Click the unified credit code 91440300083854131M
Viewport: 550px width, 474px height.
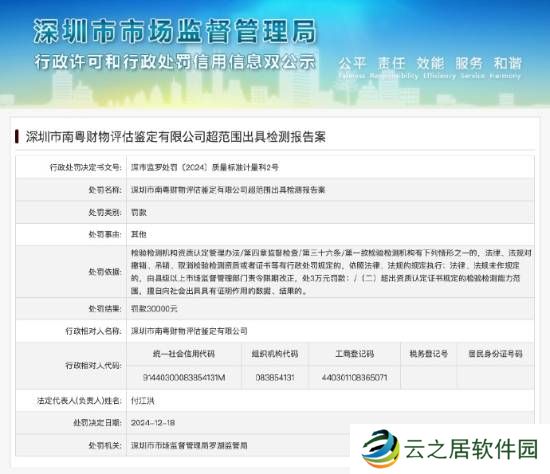tap(184, 378)
